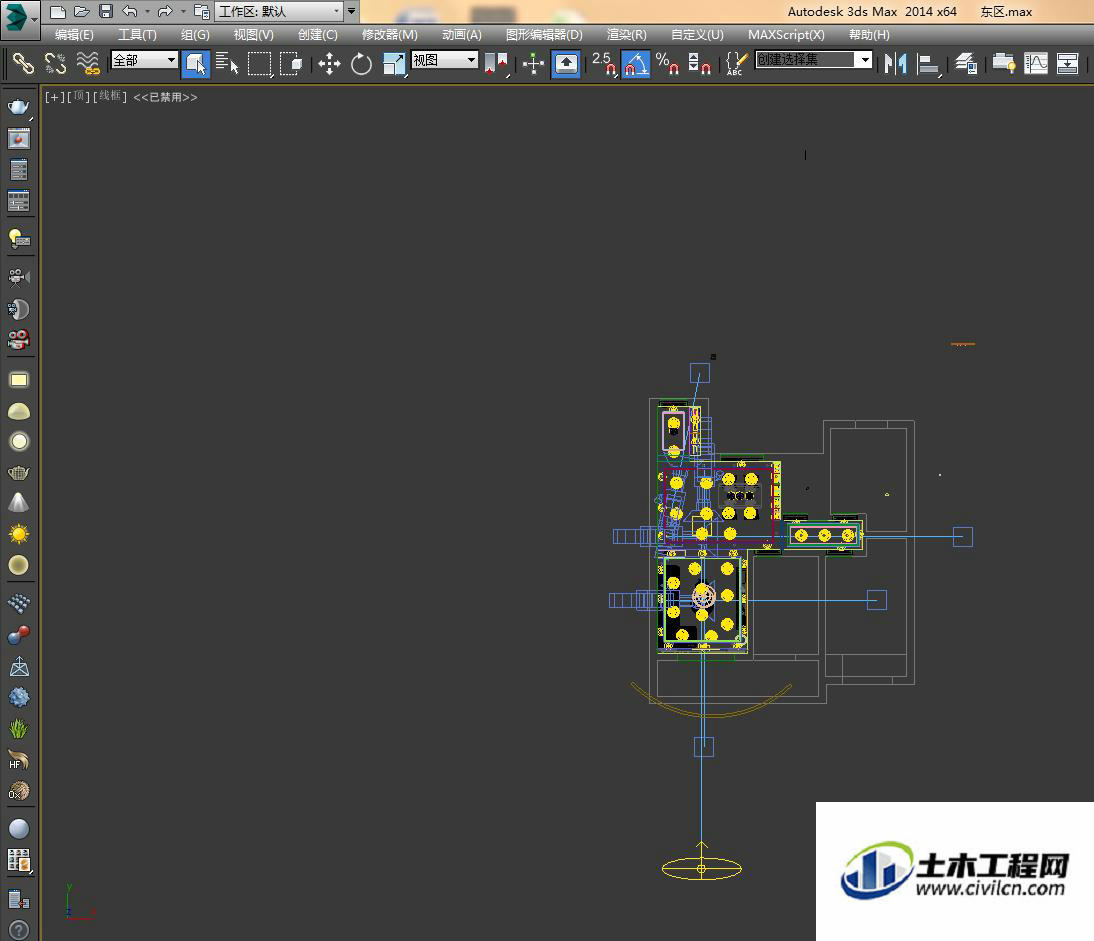Click the help question mark icon at bottom left

(x=19, y=929)
